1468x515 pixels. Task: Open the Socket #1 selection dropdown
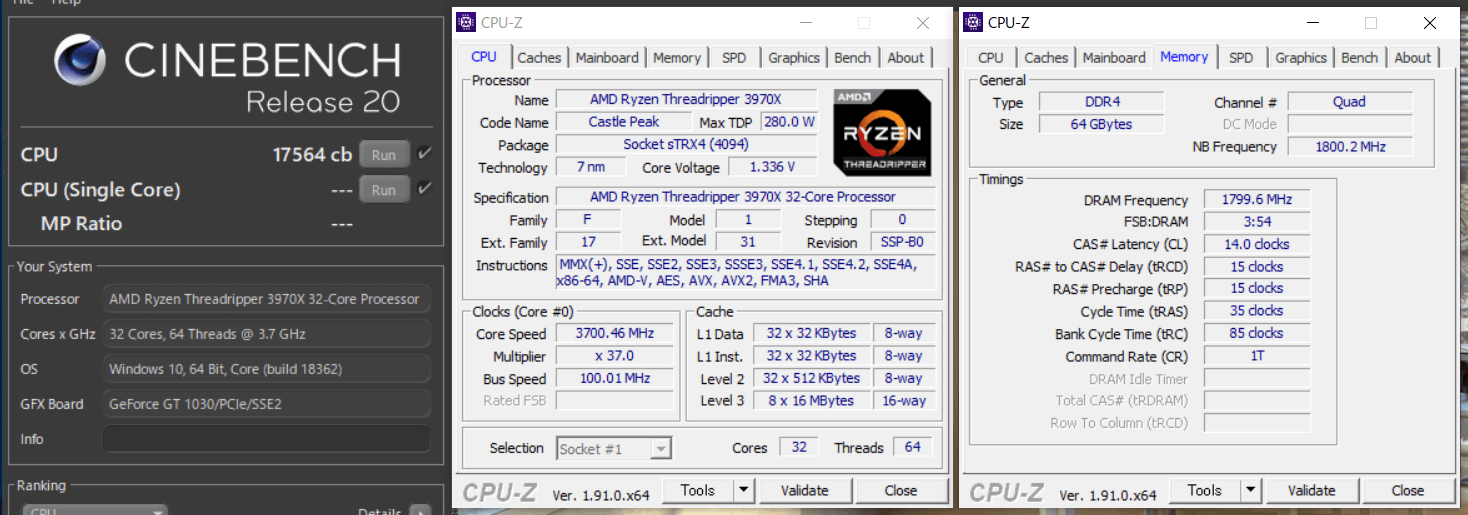pyautogui.click(x=614, y=449)
